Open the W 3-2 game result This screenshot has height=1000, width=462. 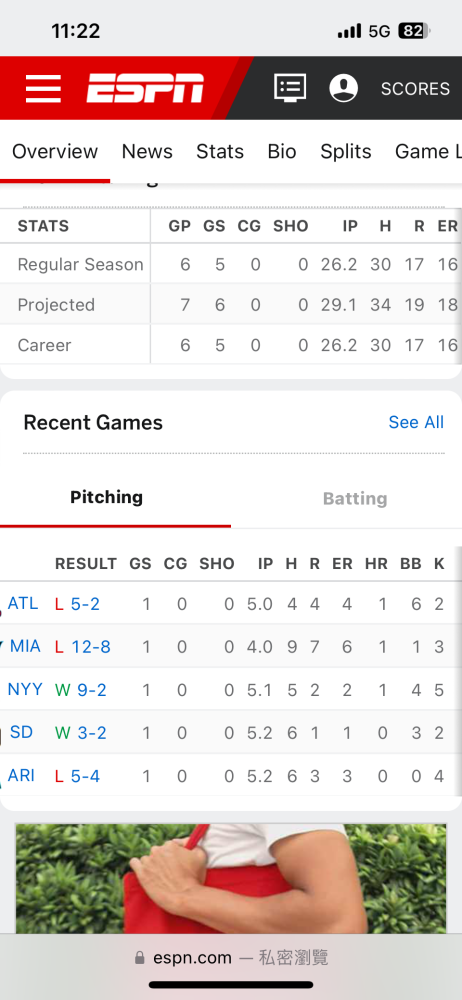tap(80, 733)
